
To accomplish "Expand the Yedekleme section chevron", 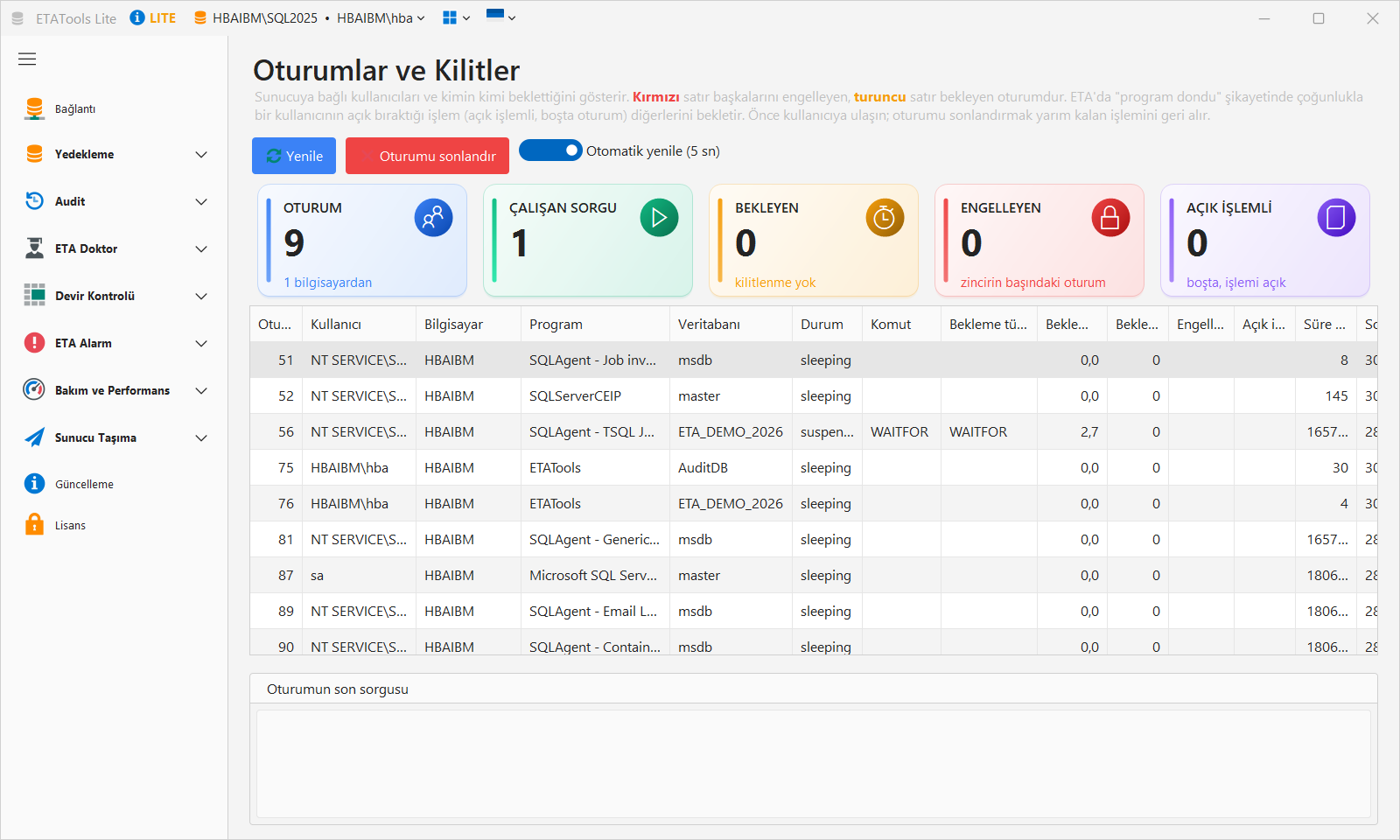I will tap(201, 154).
